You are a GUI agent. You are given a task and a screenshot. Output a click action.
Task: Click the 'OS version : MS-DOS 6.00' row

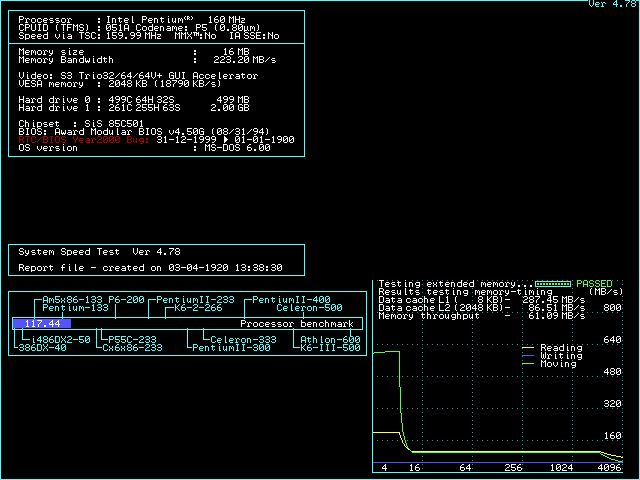coord(144,148)
